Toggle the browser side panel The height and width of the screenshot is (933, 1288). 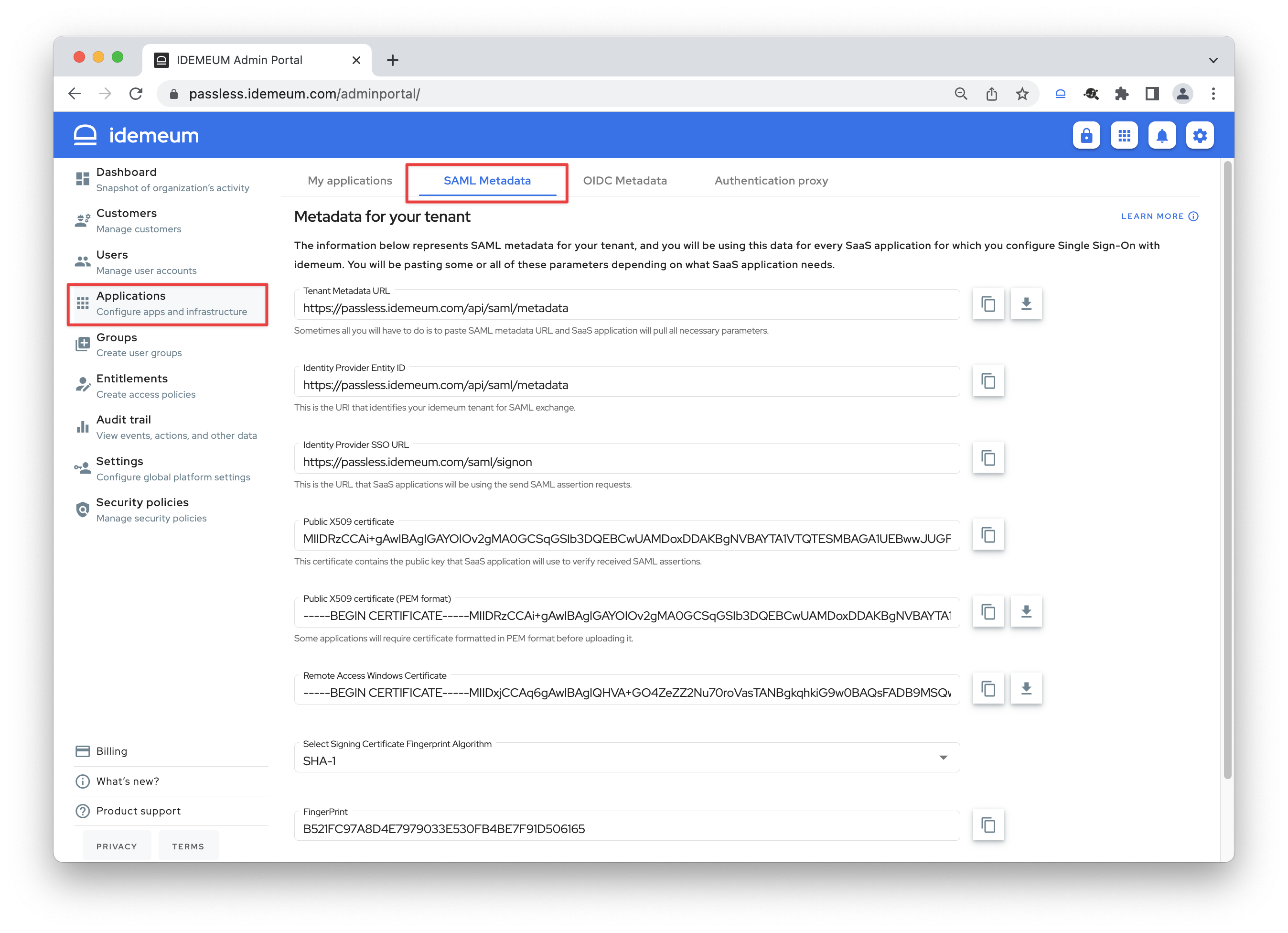point(1152,94)
